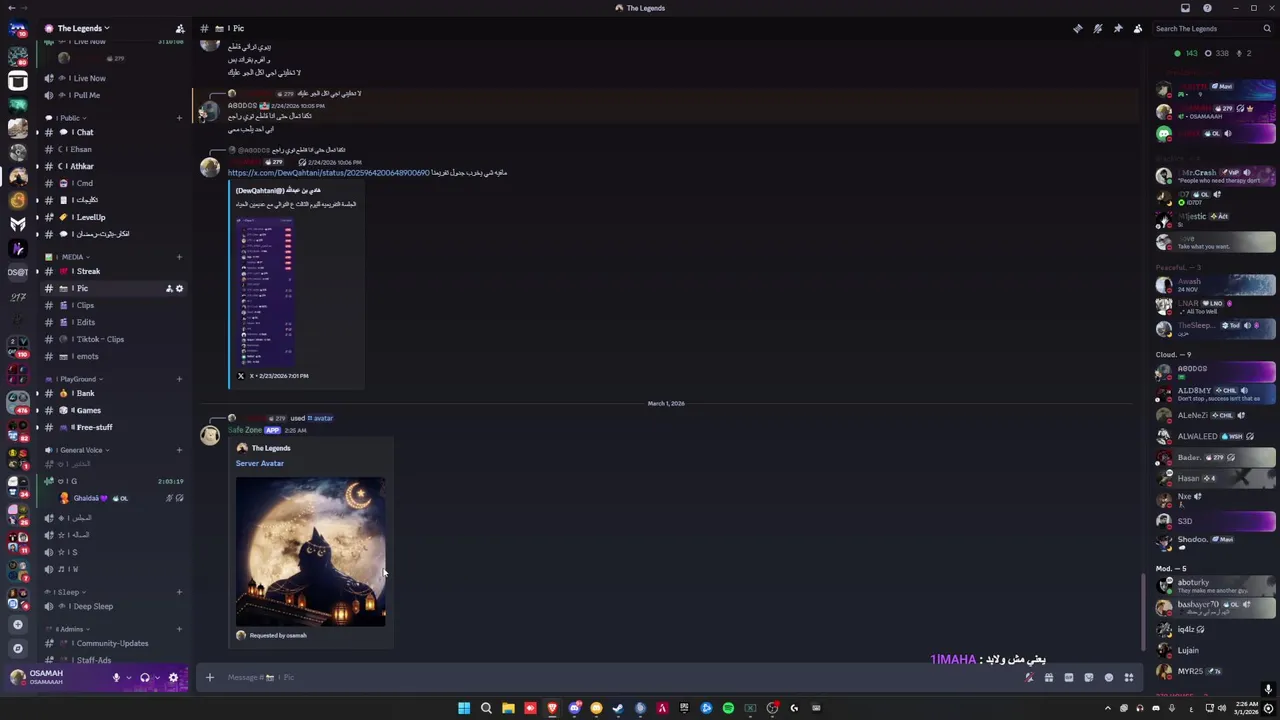The image size is (1280, 720).
Task: Click create invite icon on Pic channel
Action: pos(169,289)
